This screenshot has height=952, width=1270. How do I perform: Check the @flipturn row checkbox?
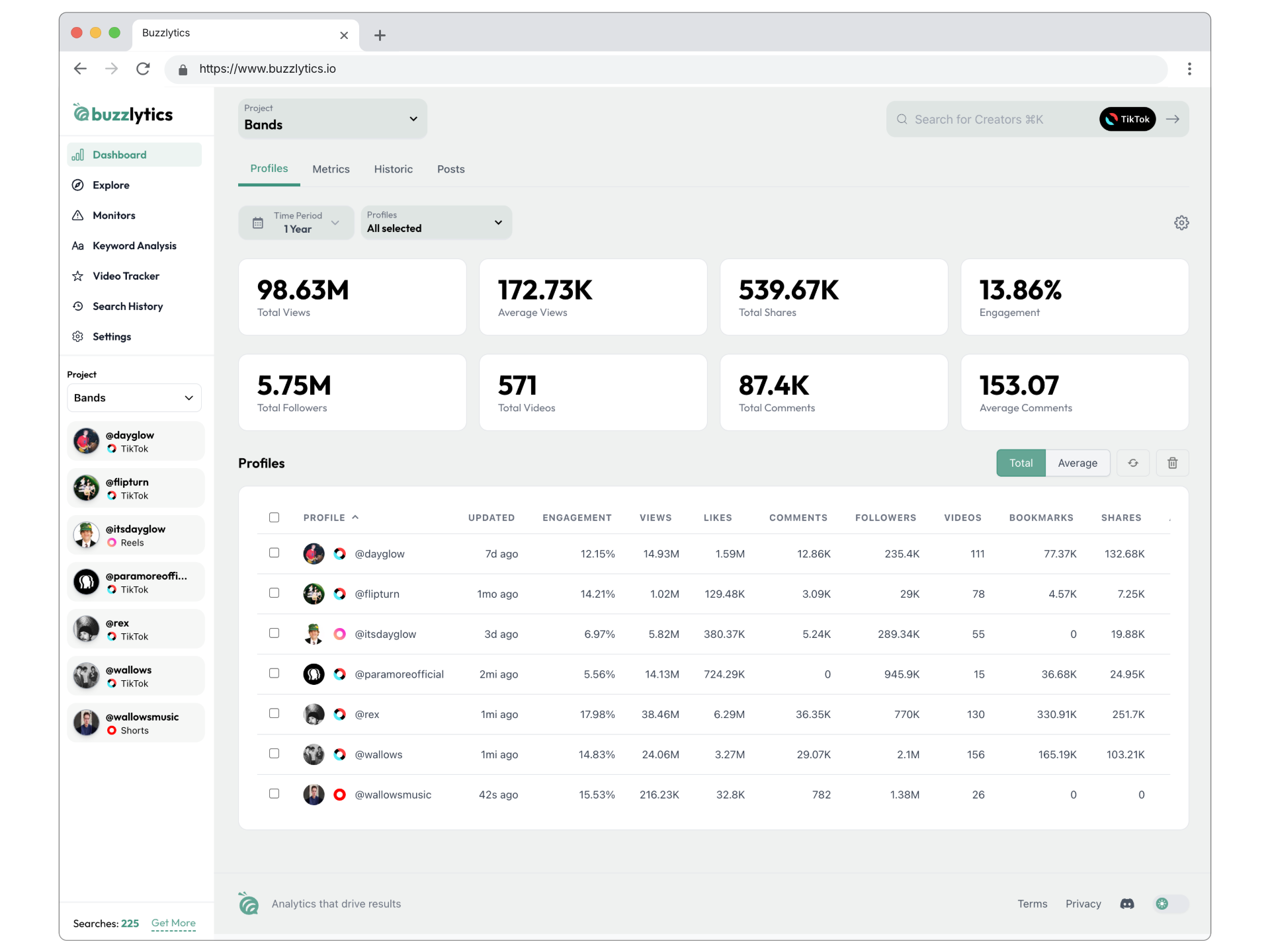click(274, 593)
